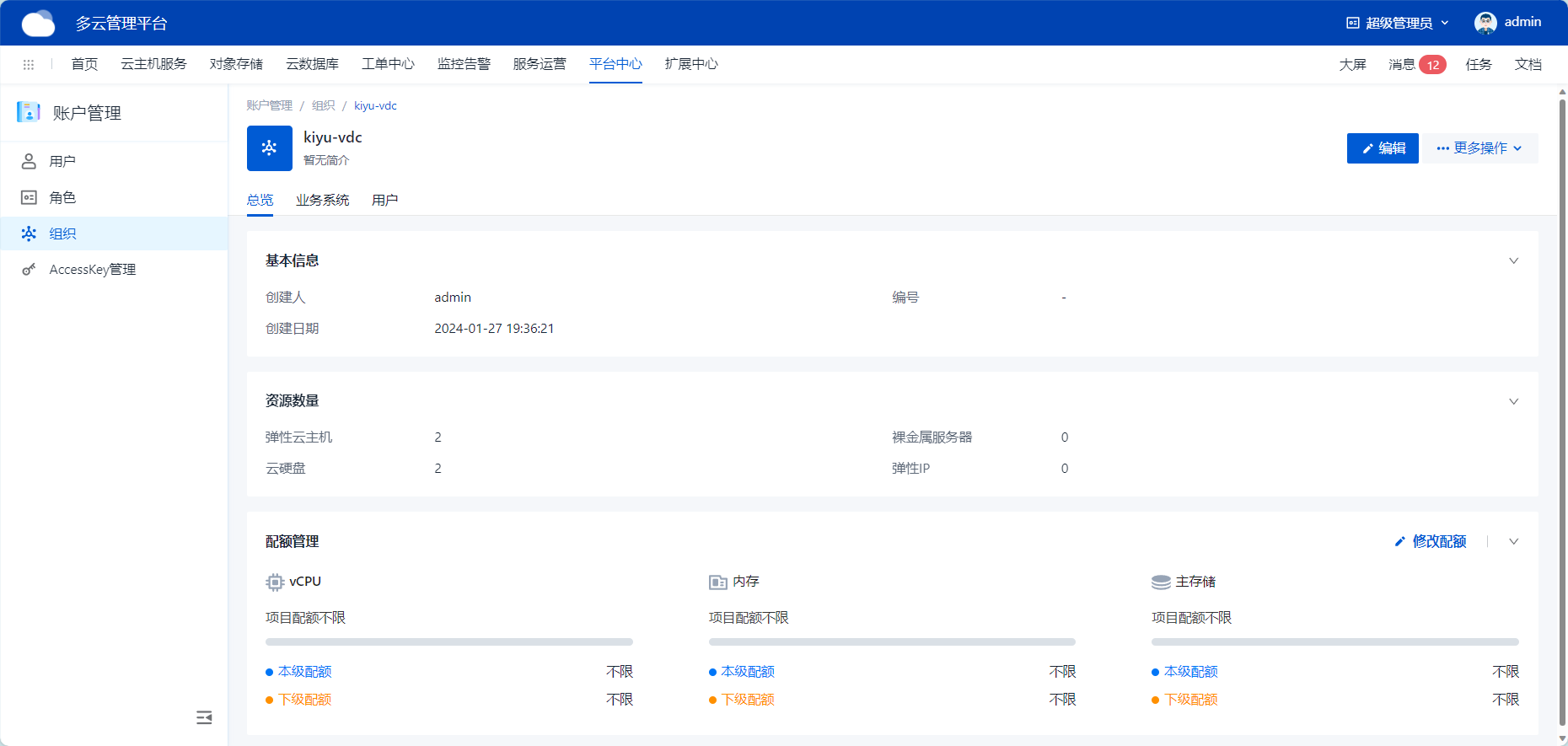1568x746 pixels.
Task: Collapse the sidebar using the bottom toggle icon
Action: pos(204,717)
